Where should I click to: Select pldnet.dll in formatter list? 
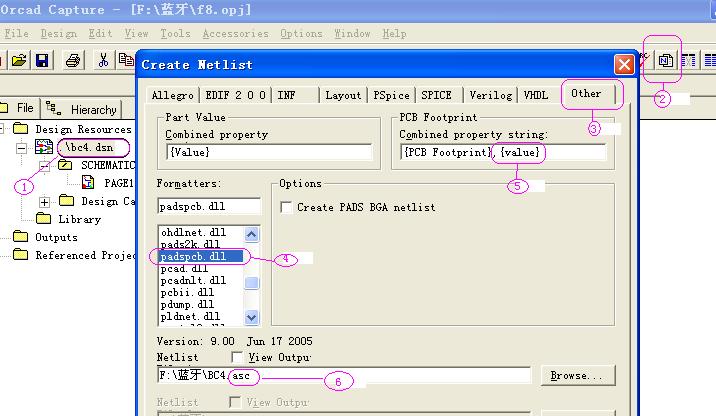pos(201,316)
